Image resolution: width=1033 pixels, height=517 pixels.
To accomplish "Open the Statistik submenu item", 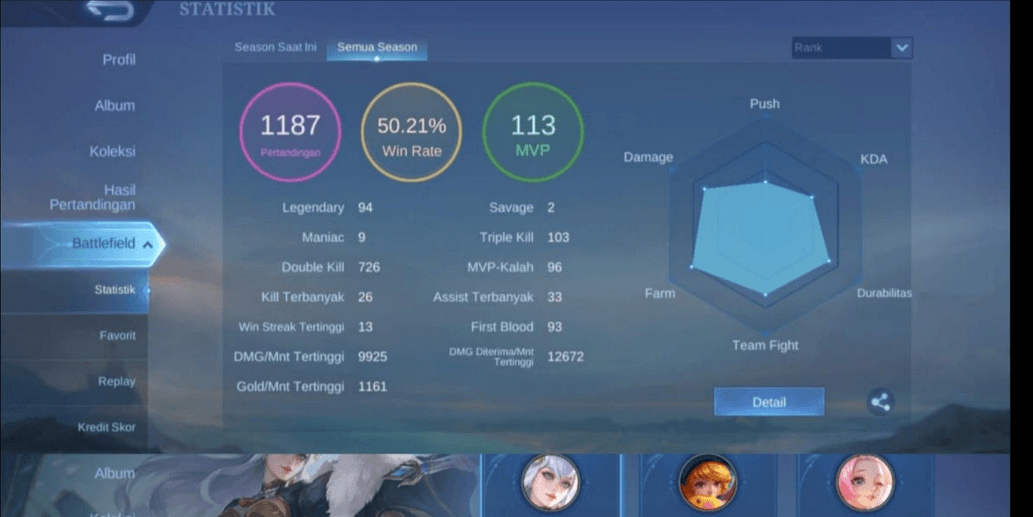I will [x=115, y=290].
